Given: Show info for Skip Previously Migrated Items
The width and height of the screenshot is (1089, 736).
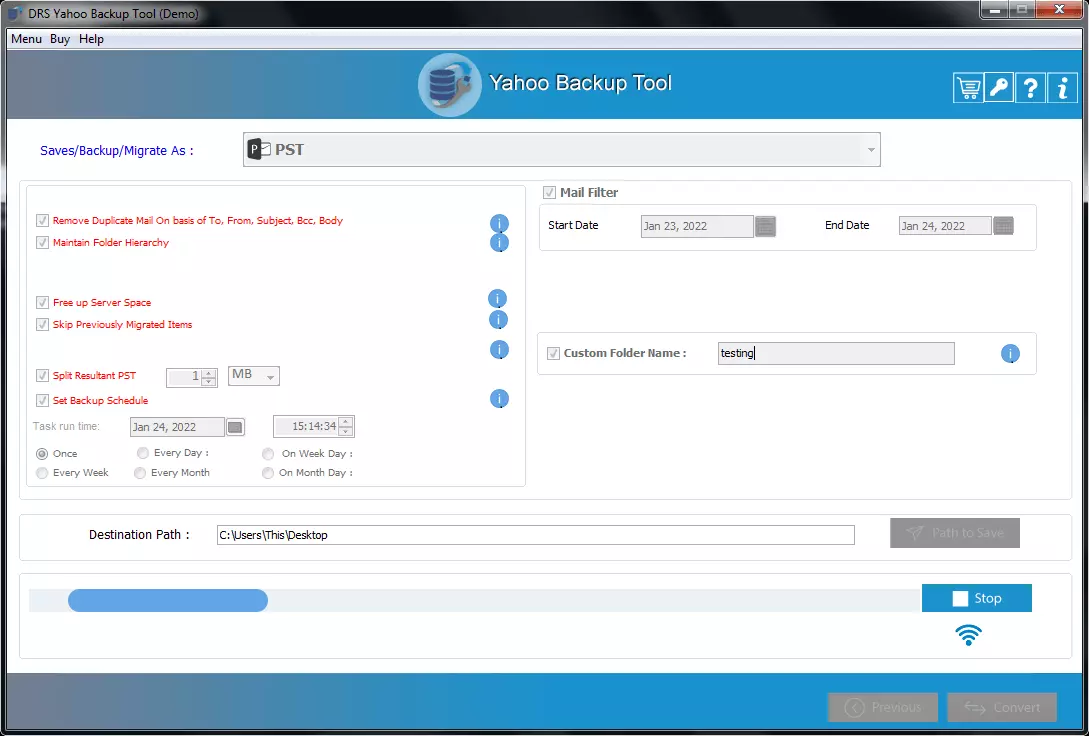Looking at the screenshot, I should click(x=499, y=320).
